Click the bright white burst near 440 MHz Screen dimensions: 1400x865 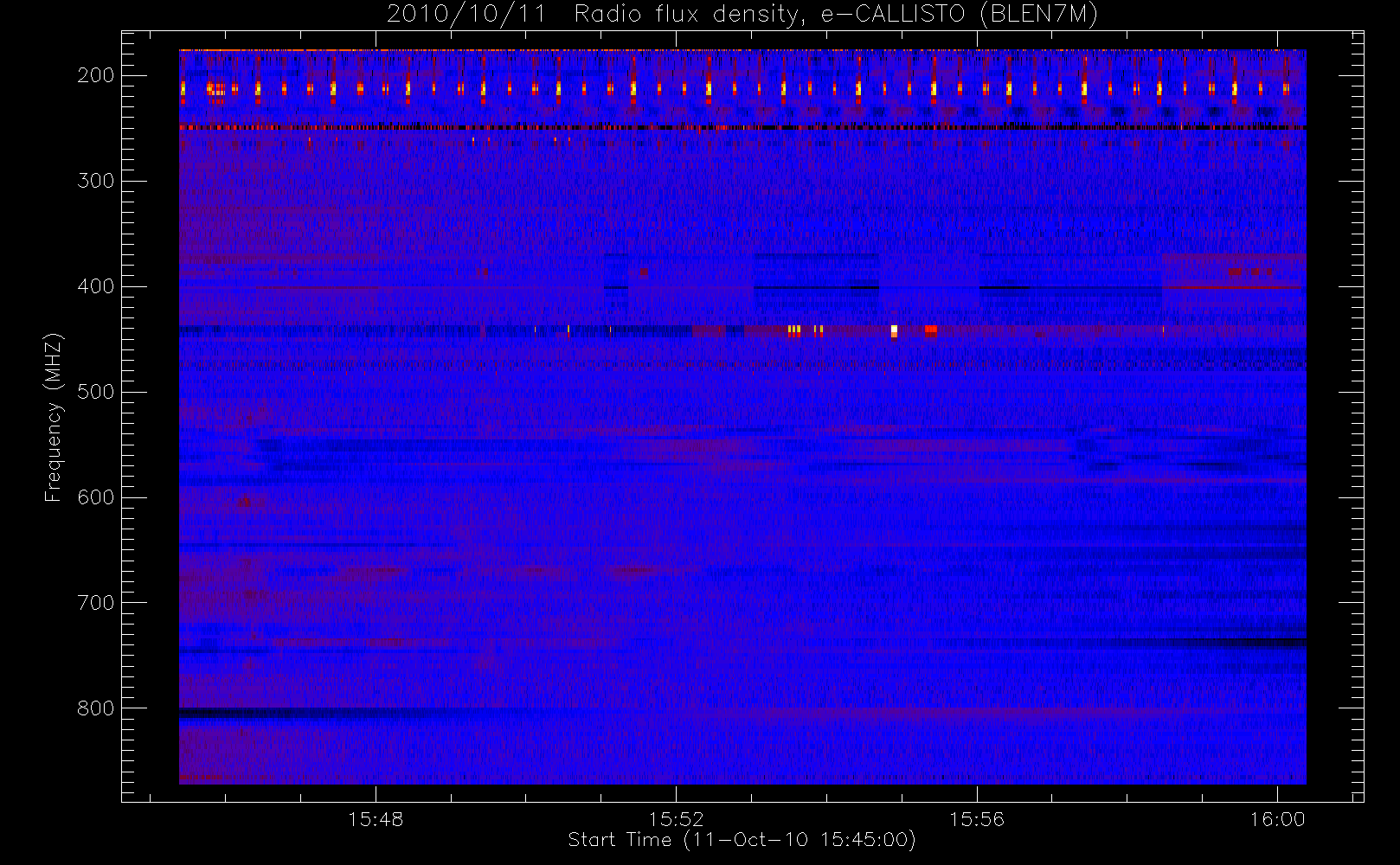pyautogui.click(x=894, y=331)
